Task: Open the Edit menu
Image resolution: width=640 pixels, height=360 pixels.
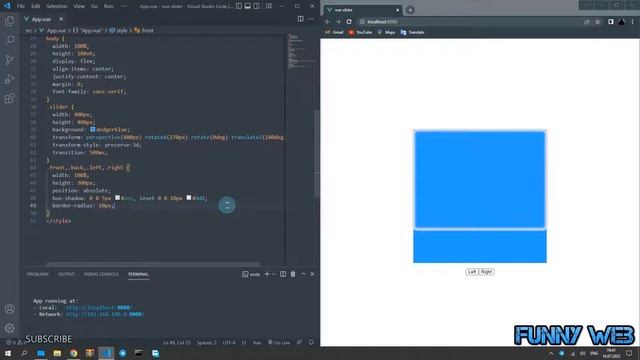Action: tap(36, 6)
